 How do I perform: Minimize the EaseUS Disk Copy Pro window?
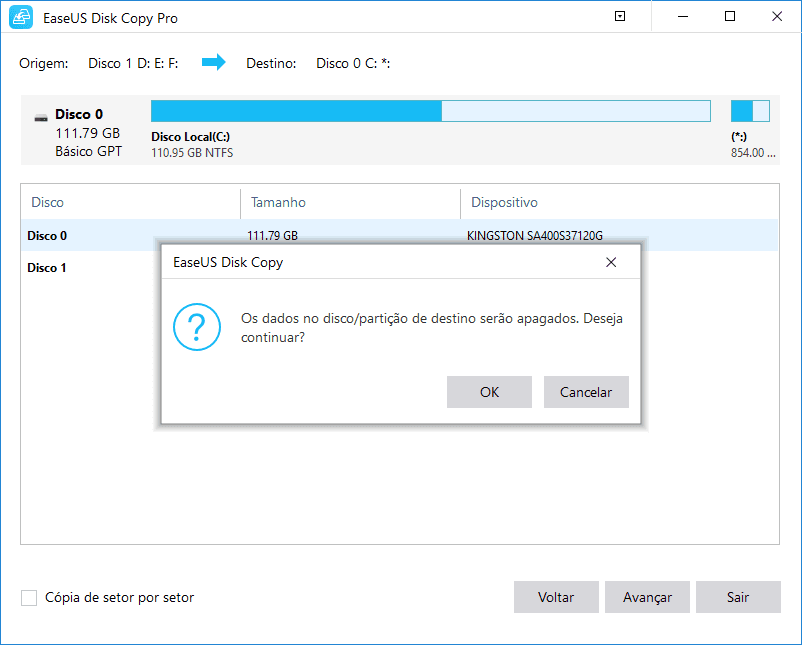click(683, 16)
